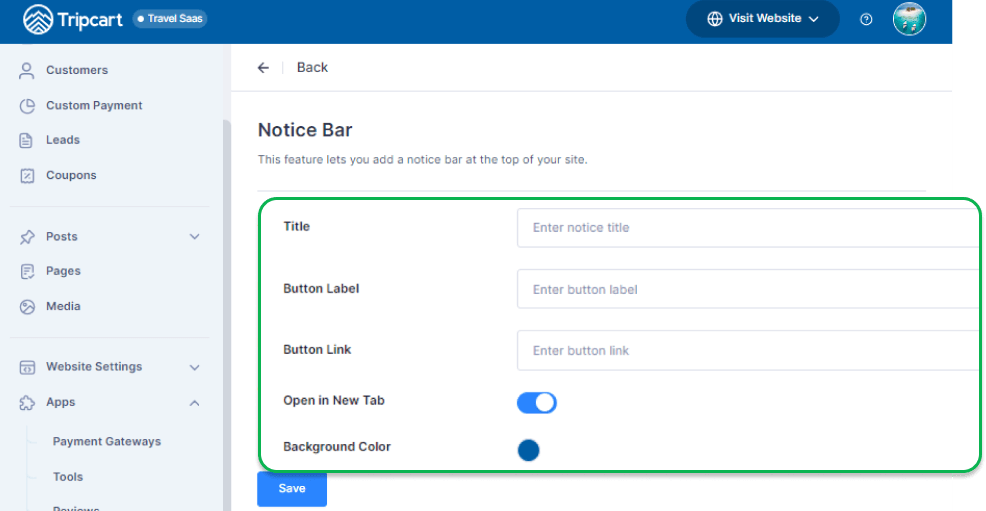Click the Background Color label
Viewport: 986px width, 511px height.
337,446
